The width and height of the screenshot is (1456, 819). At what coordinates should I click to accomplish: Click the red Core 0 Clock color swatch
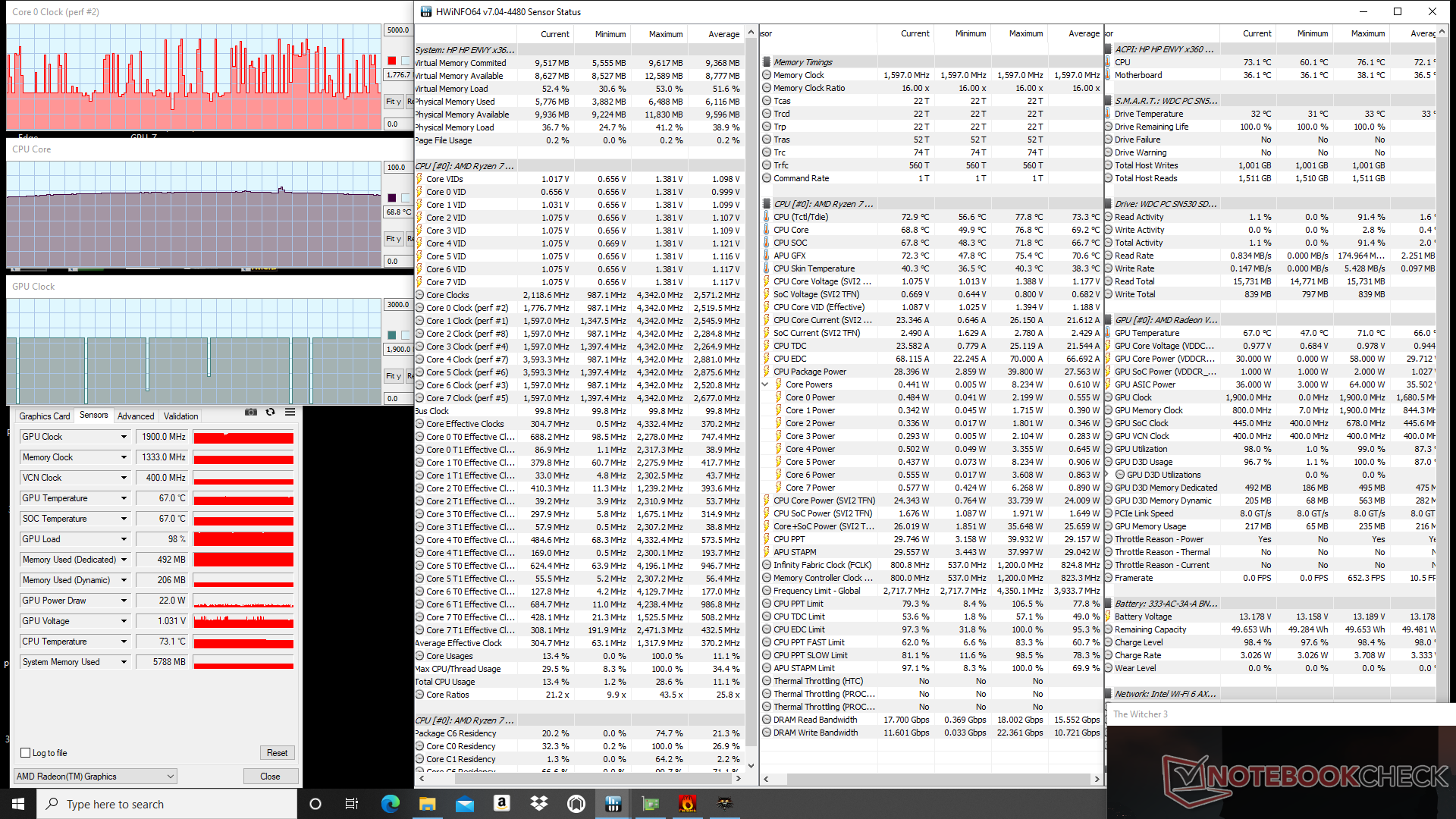tap(391, 61)
